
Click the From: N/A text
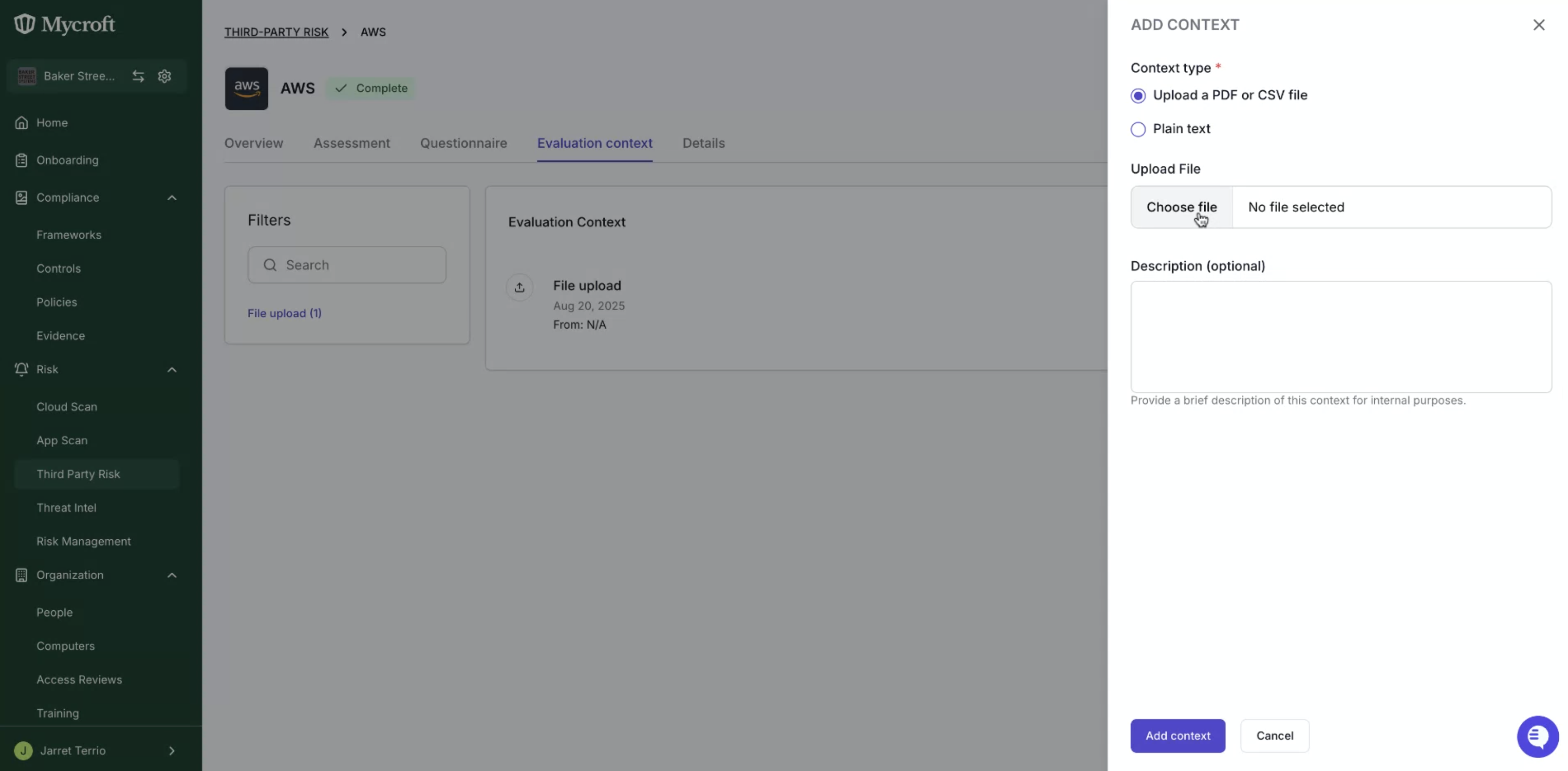[x=579, y=325]
